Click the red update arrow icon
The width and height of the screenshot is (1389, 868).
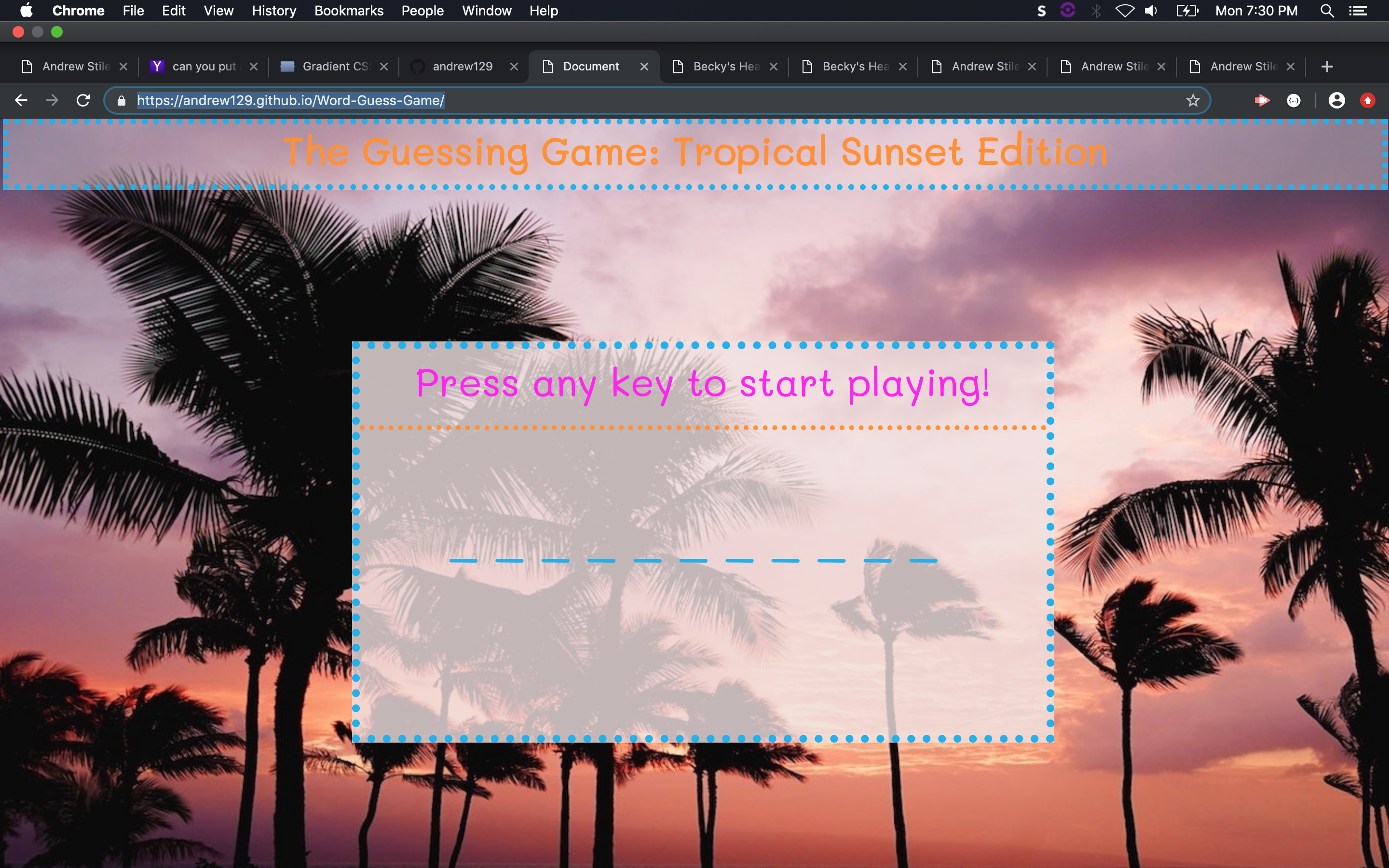[1367, 100]
